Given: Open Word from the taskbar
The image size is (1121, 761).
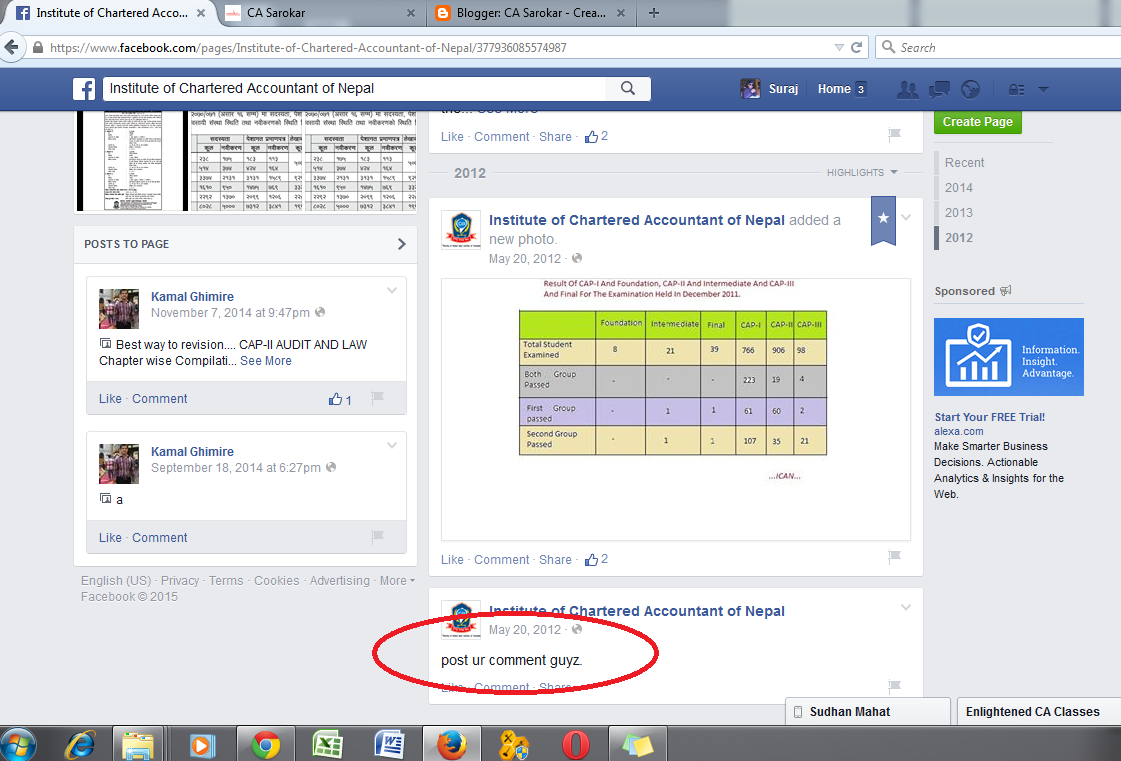Looking at the screenshot, I should pyautogui.click(x=389, y=745).
